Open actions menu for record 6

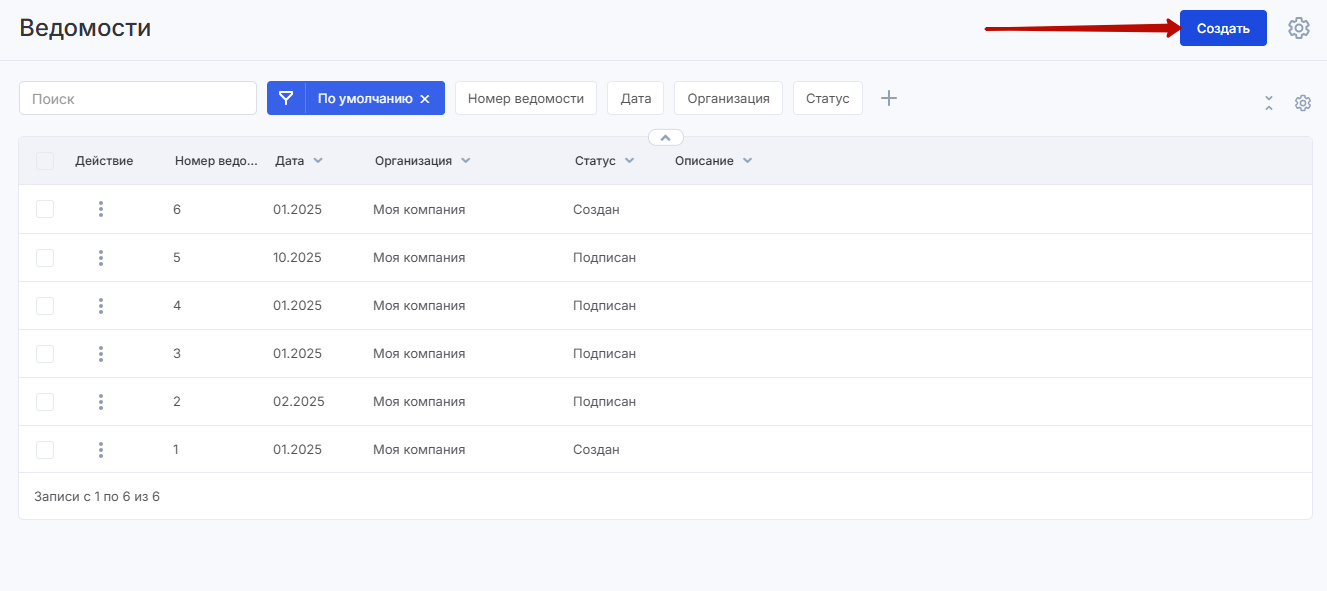click(101, 209)
